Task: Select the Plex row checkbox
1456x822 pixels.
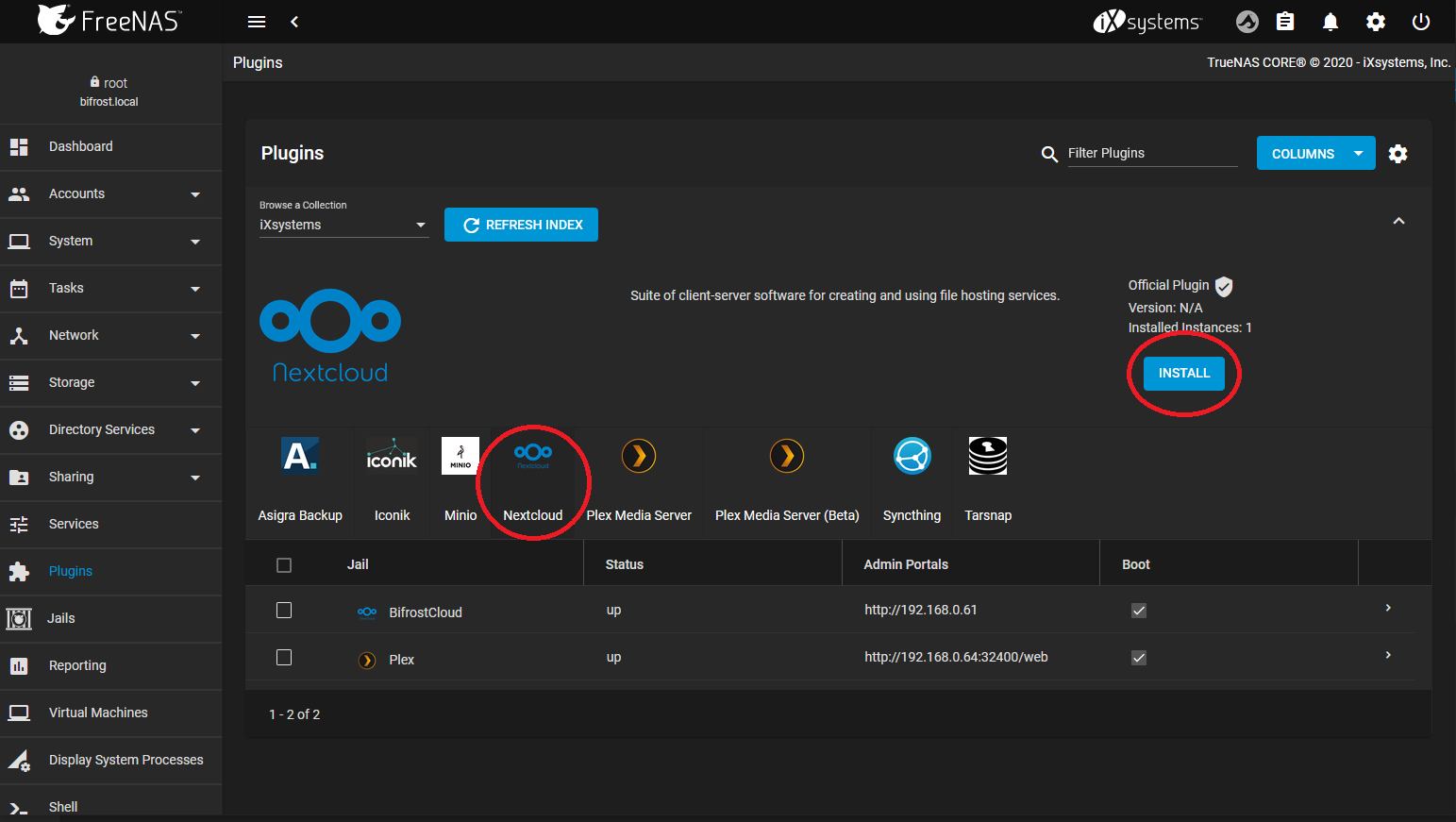Action: coord(284,658)
